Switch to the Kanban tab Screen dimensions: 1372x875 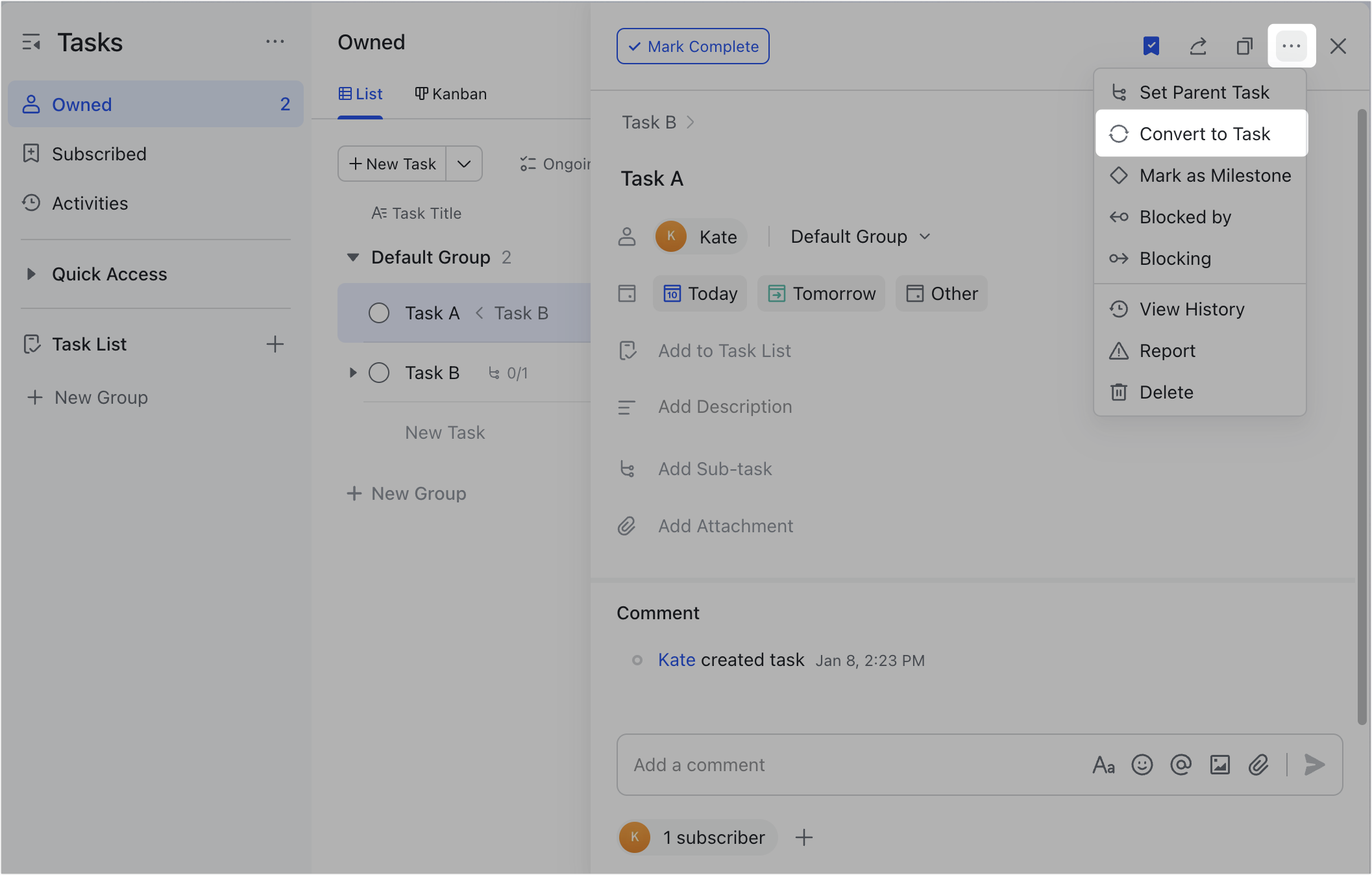pyautogui.click(x=450, y=93)
